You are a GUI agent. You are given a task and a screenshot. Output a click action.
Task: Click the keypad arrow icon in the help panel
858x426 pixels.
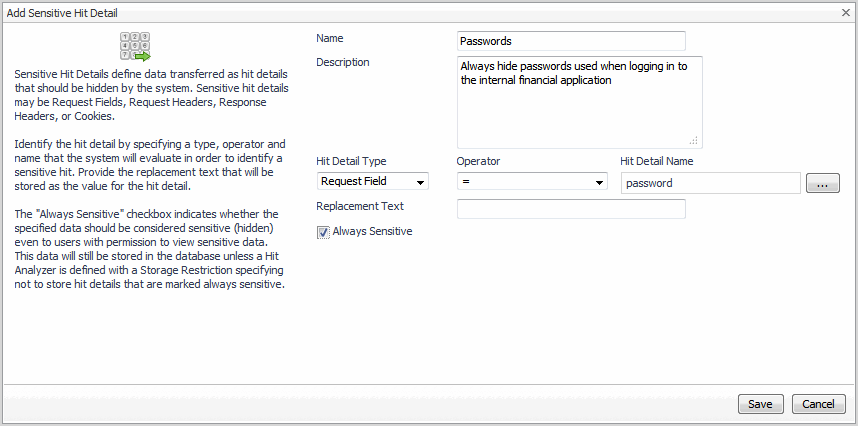[x=134, y=47]
